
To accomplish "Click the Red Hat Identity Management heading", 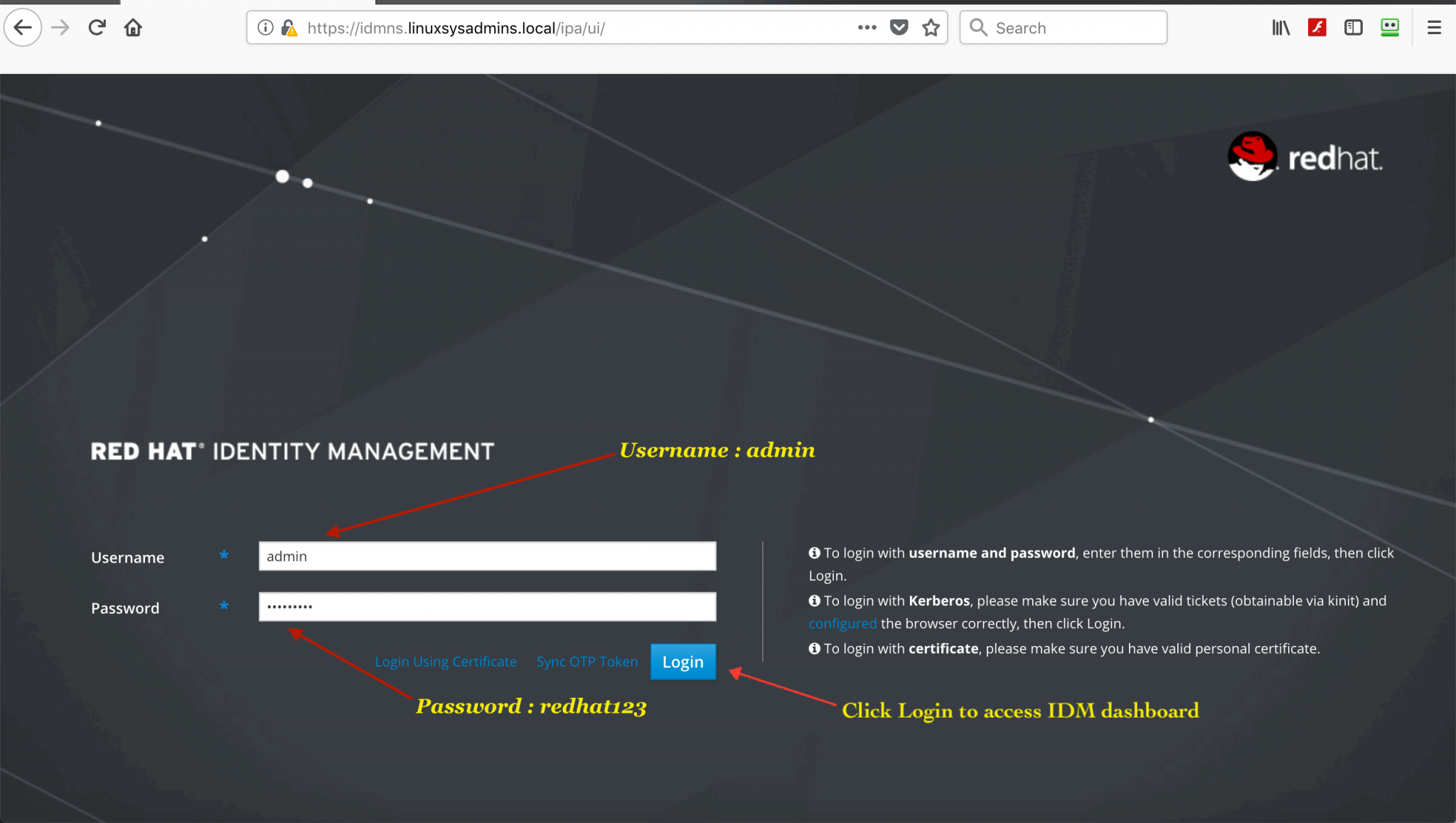I will coord(292,452).
